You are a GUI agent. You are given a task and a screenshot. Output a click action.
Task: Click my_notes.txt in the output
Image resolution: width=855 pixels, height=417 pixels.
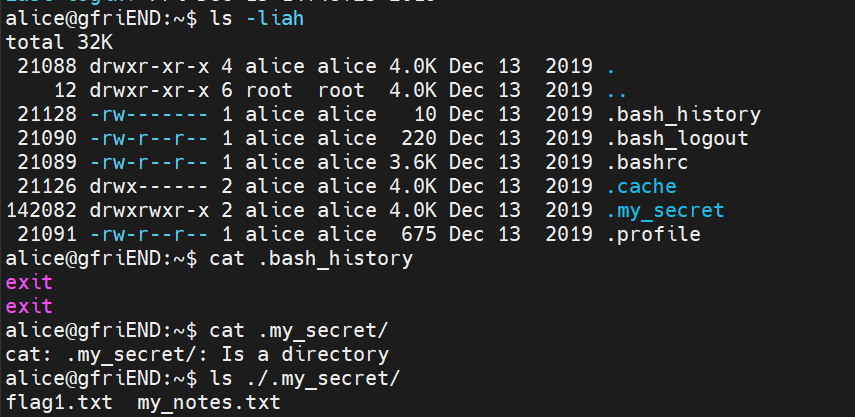pos(208,403)
